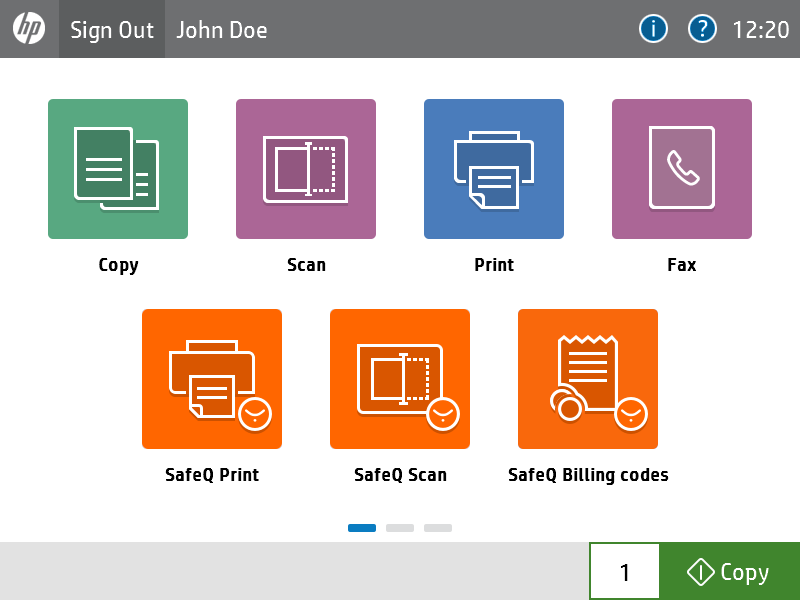Launch the SafeQ Scan tile
This screenshot has width=800, height=600.
pos(400,379)
